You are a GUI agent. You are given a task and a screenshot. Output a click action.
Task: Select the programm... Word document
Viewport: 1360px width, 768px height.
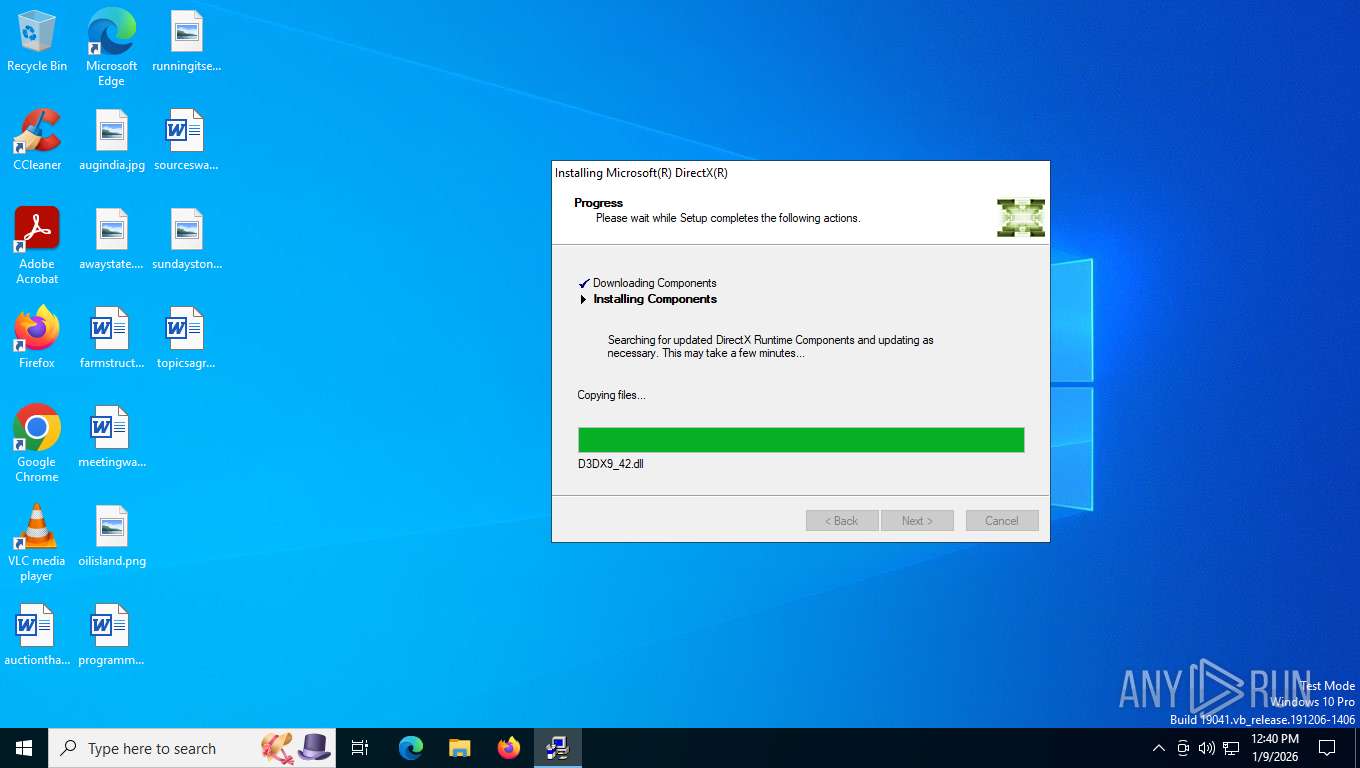111,635
